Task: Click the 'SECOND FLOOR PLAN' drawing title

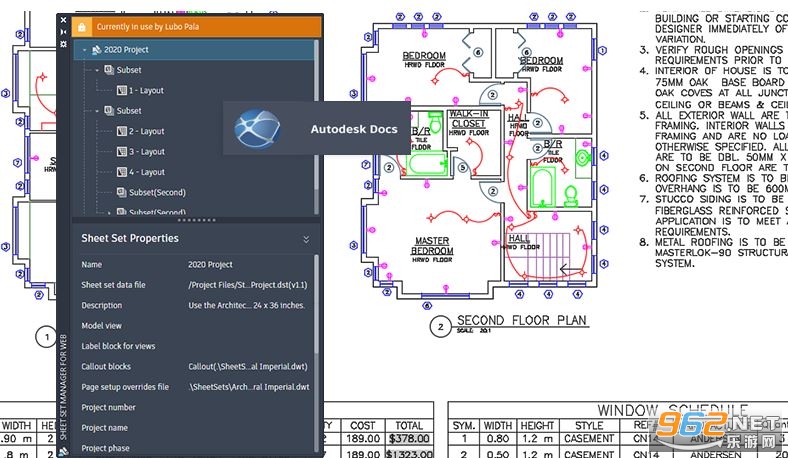Action: [521, 320]
